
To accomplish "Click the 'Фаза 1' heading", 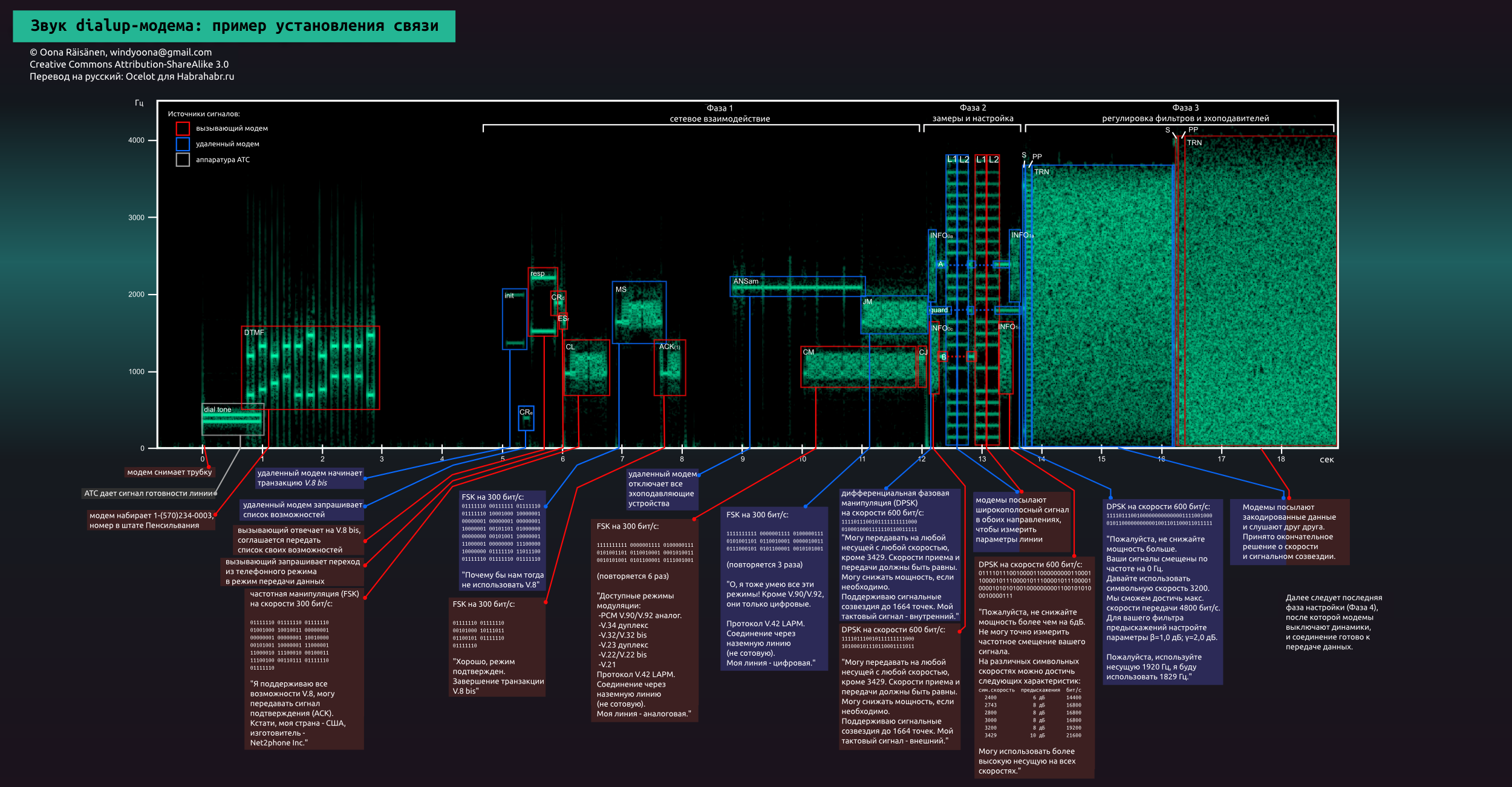I will pos(720,108).
